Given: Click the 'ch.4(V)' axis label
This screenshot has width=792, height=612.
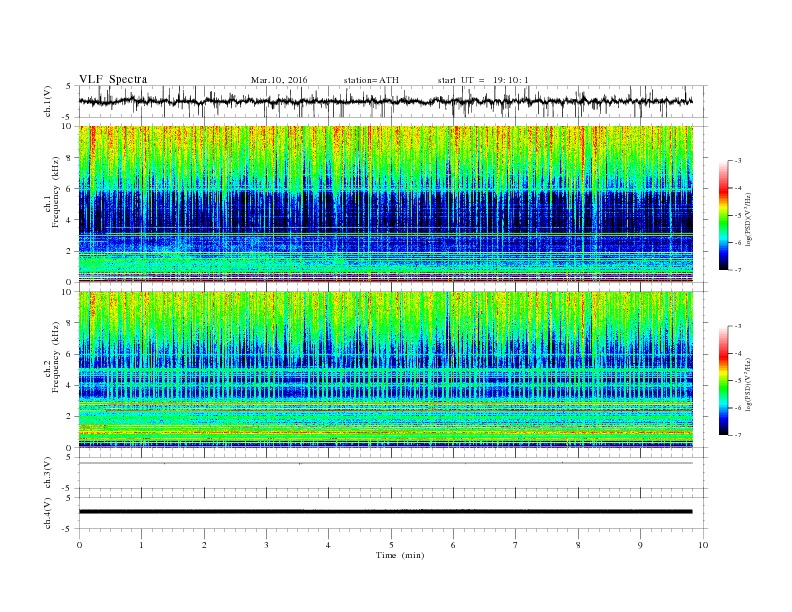Looking at the screenshot, I should coord(48,513).
